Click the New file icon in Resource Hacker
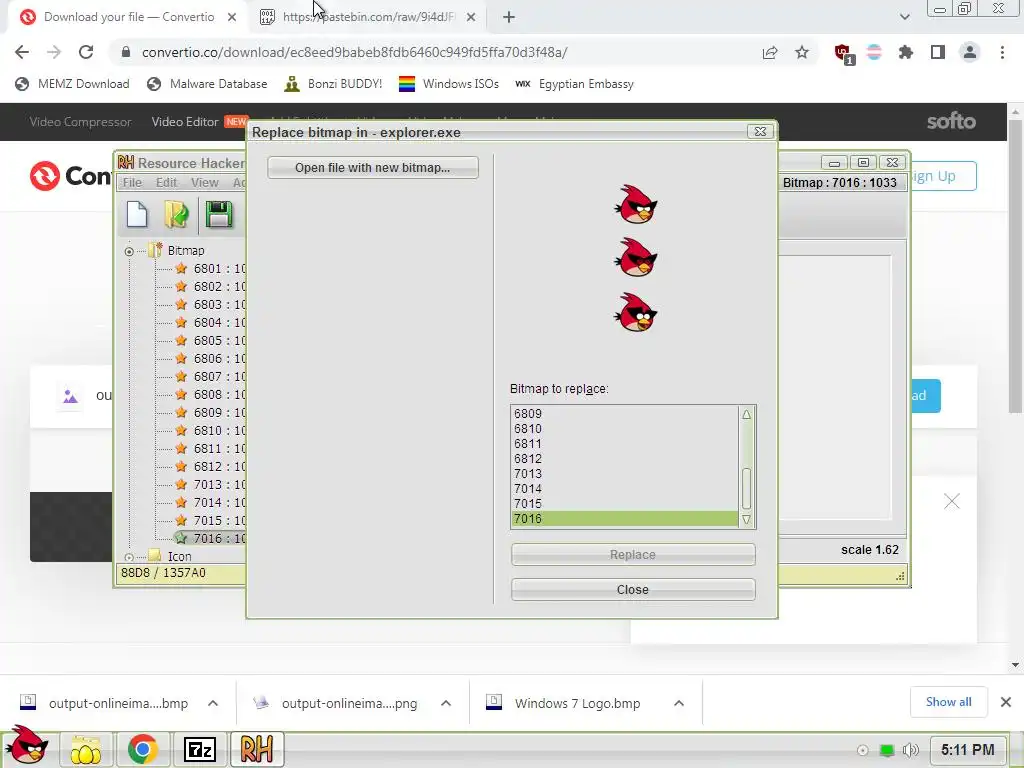The width and height of the screenshot is (1024, 768). point(136,215)
